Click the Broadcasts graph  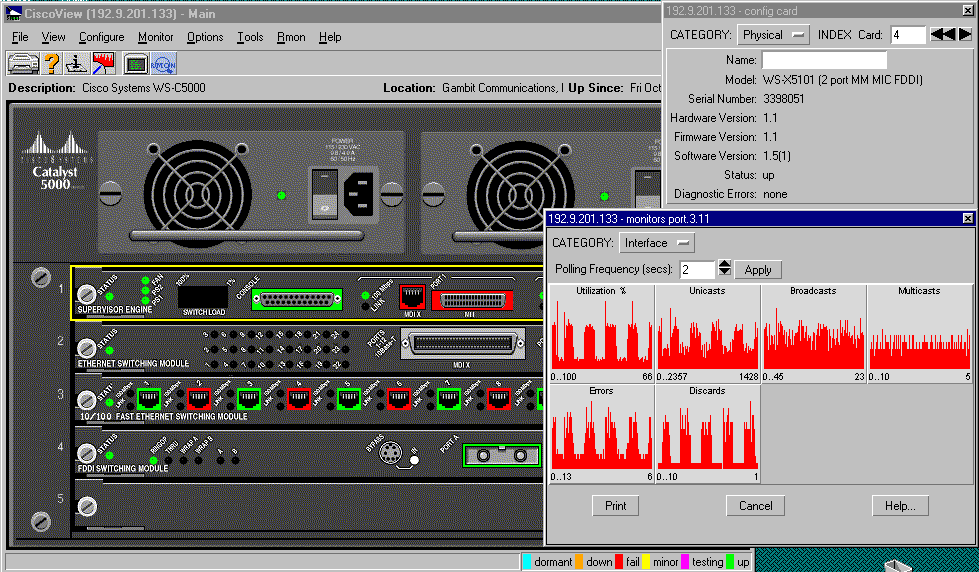coord(814,333)
